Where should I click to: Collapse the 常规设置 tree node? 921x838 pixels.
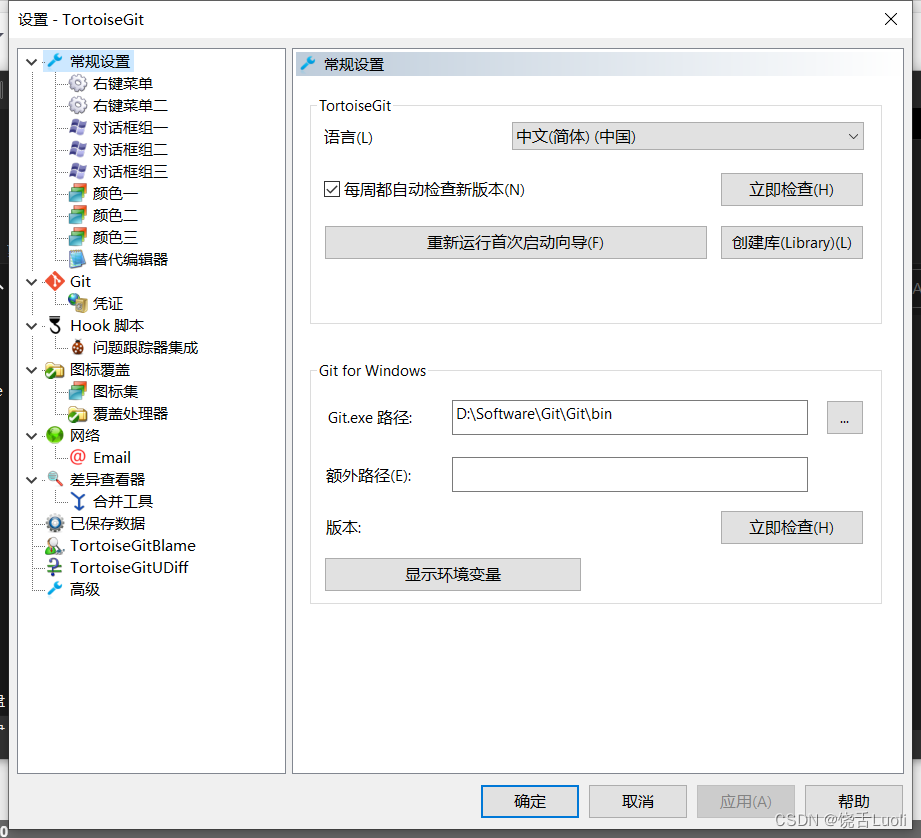[31, 61]
